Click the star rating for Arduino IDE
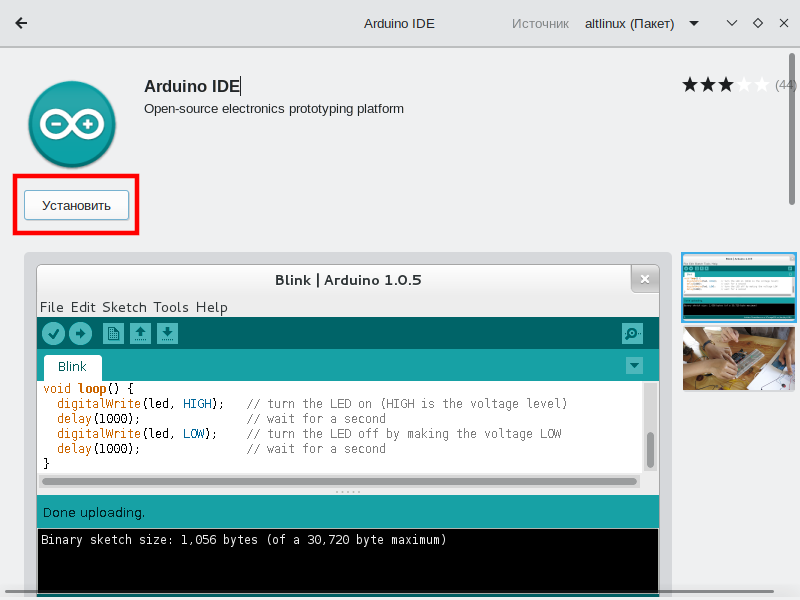 pyautogui.click(x=726, y=85)
